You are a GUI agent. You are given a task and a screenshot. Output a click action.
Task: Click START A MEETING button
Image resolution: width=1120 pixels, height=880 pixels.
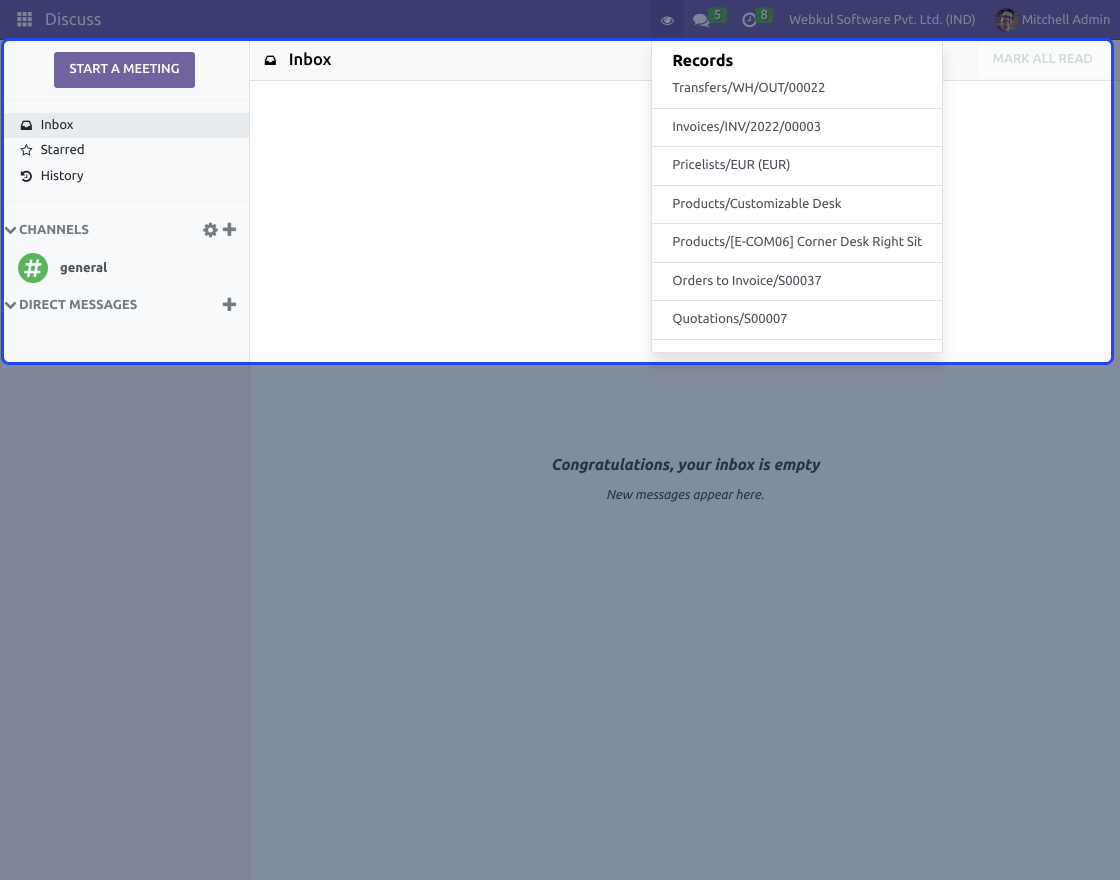[x=124, y=69]
